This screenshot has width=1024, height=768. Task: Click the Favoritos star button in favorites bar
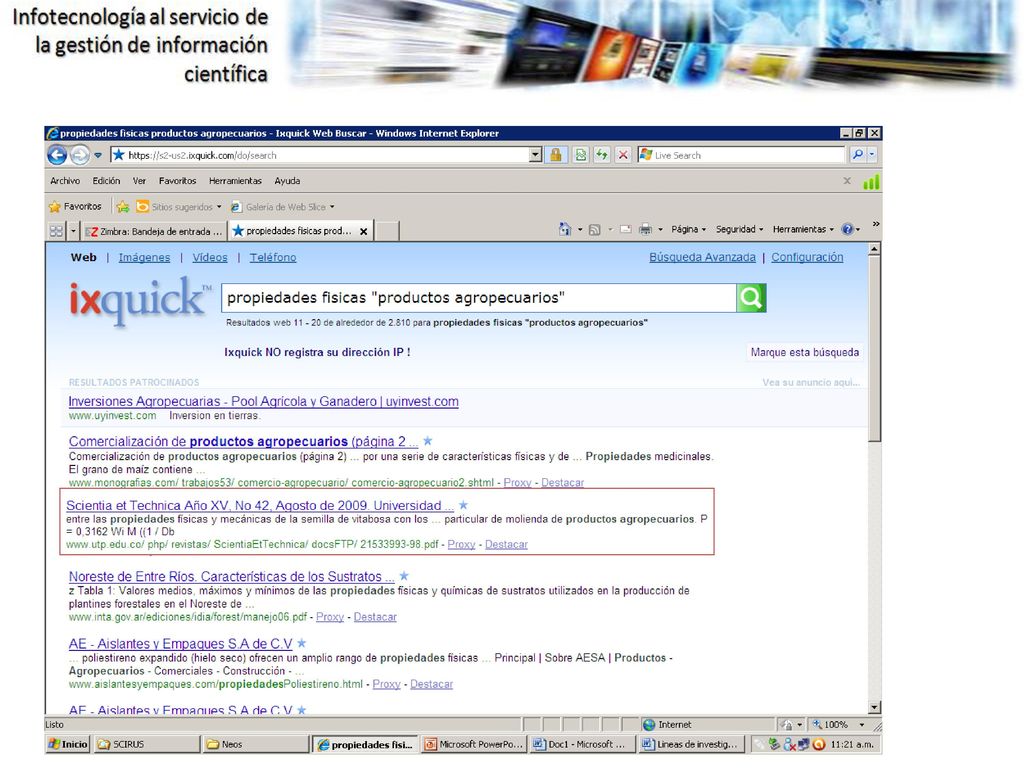pyautogui.click(x=75, y=206)
